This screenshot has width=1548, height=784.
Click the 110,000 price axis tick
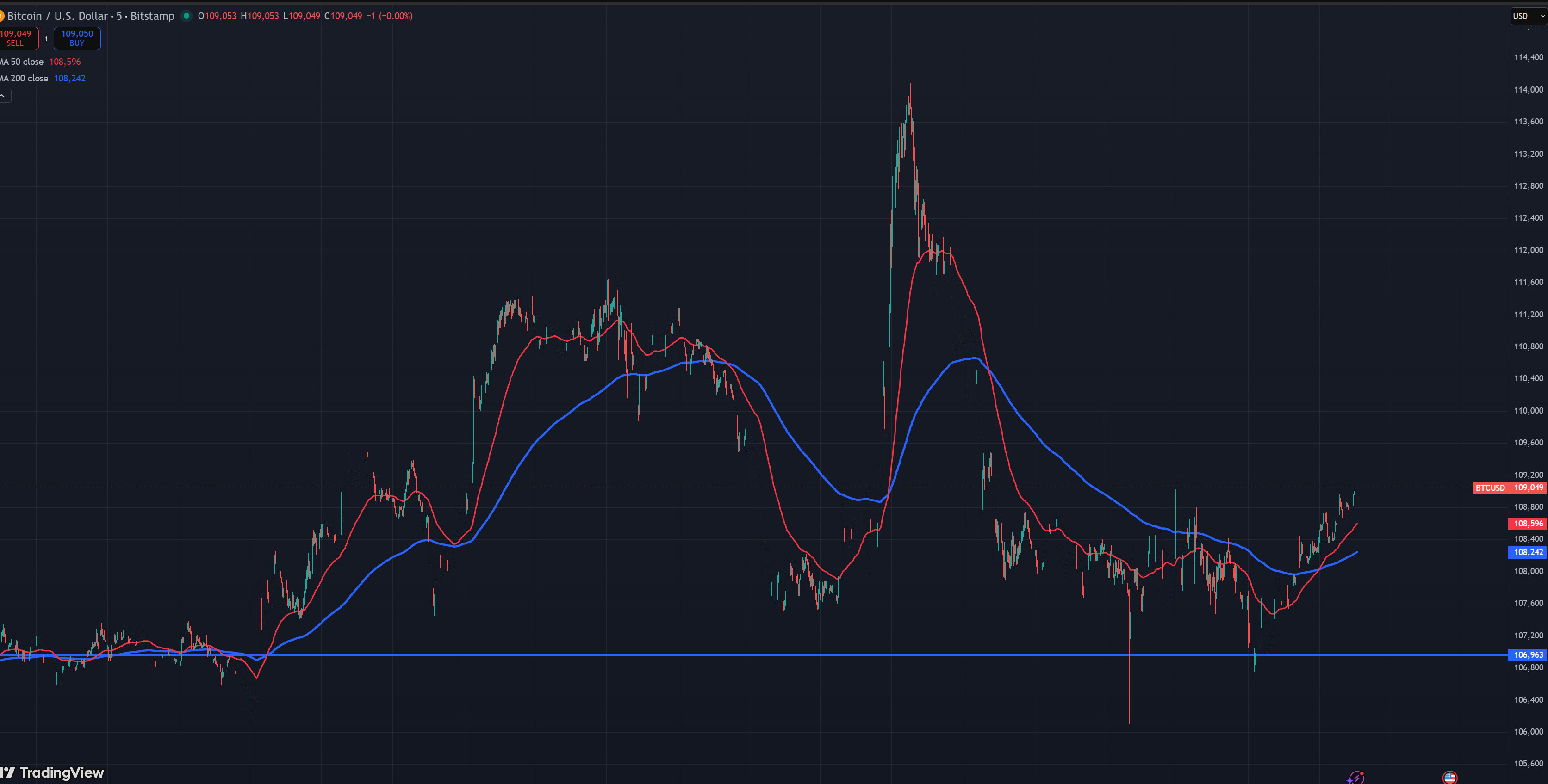[1528, 411]
